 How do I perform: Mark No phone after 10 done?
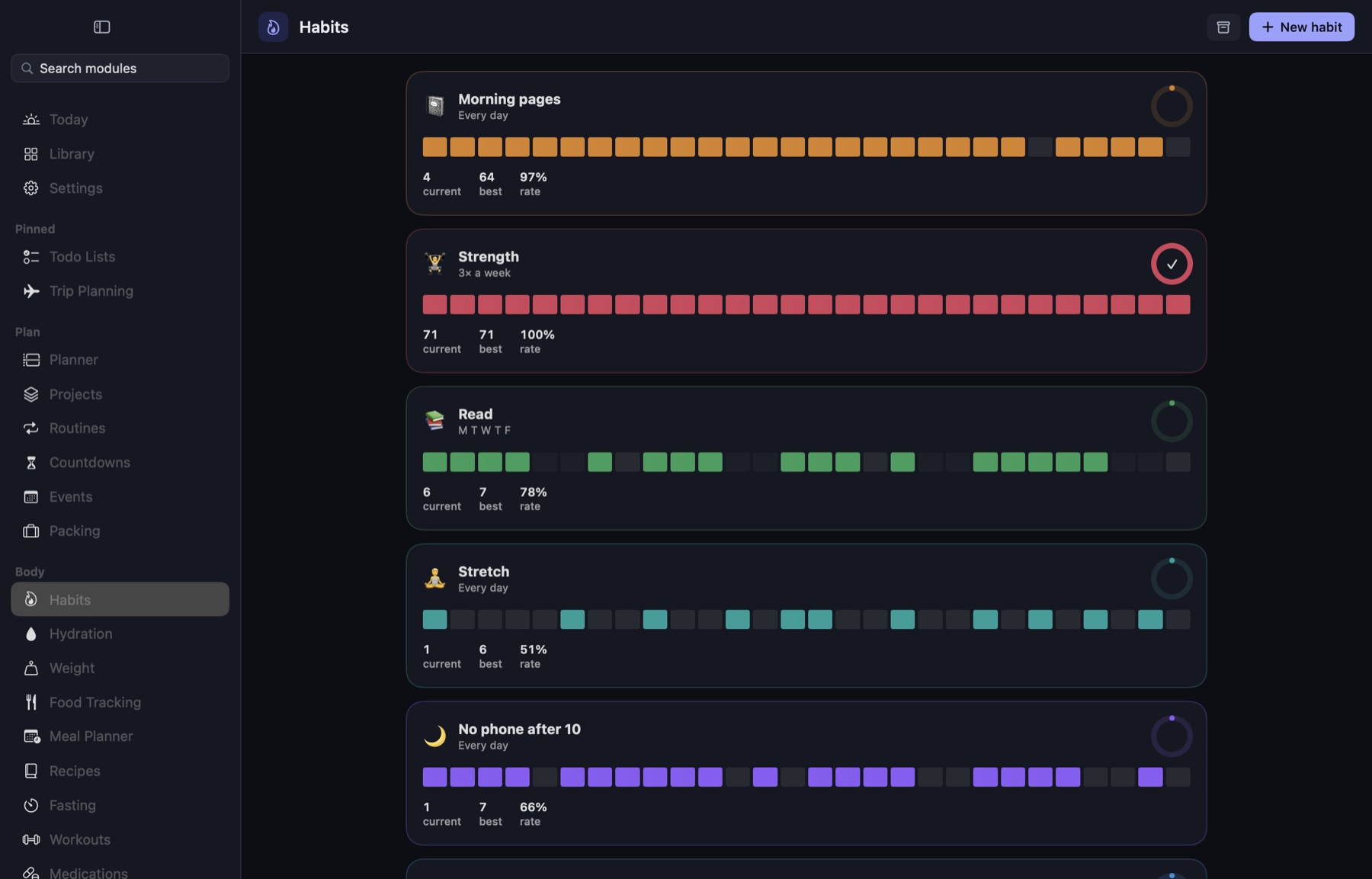[1172, 736]
